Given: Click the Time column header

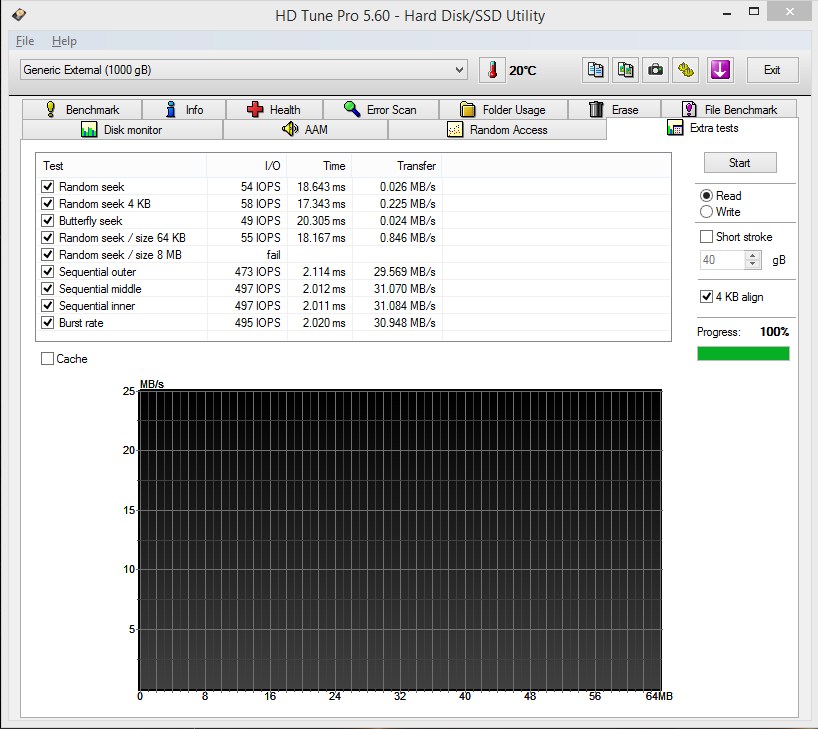Looking at the screenshot, I should 319,166.
